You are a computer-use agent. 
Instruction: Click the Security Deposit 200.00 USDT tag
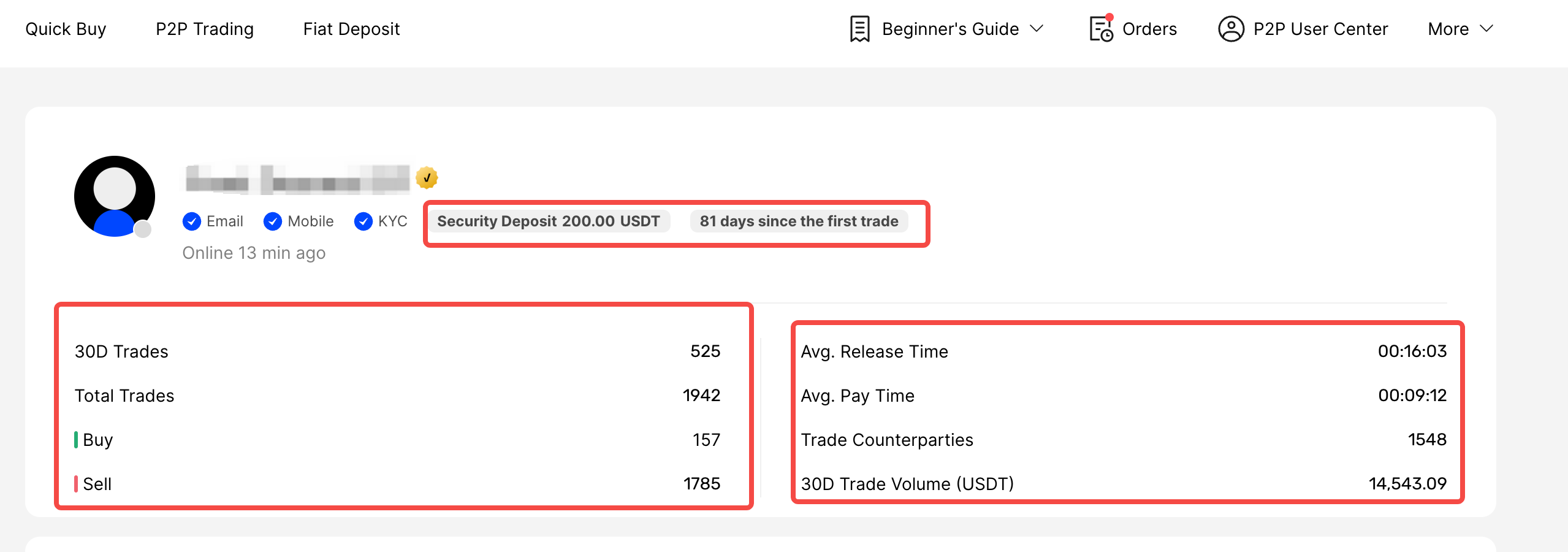pos(549,221)
